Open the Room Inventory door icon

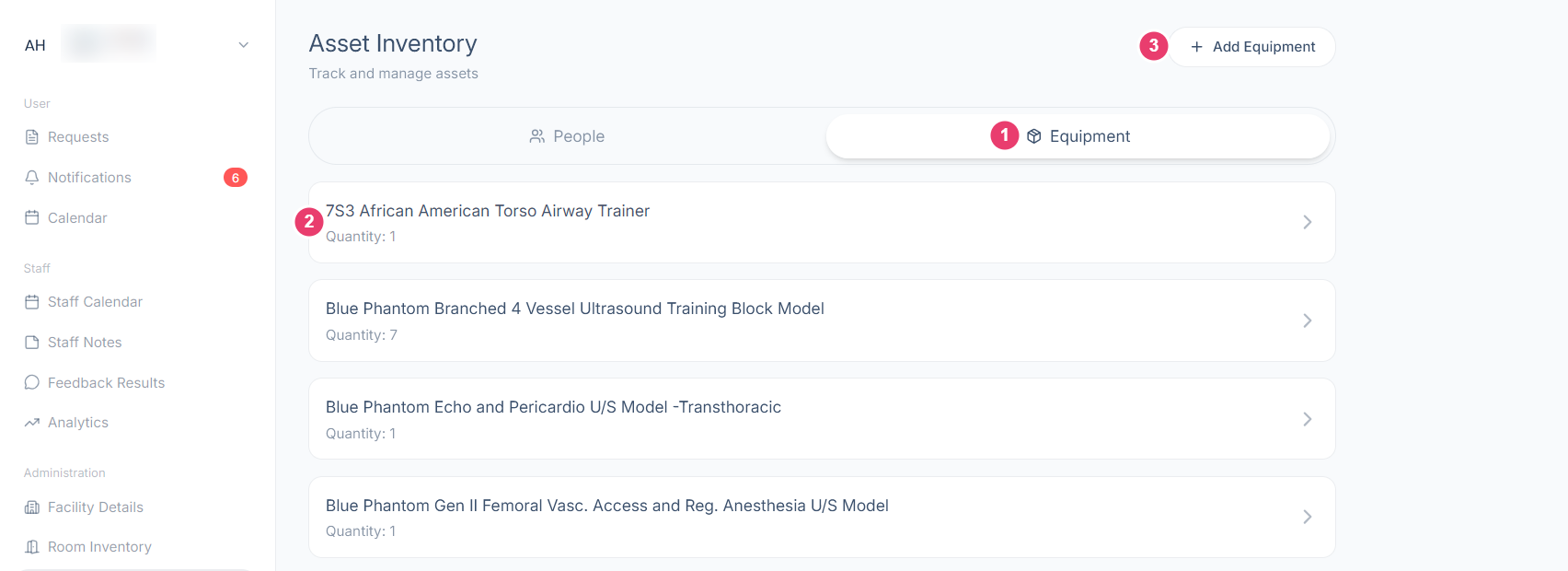pyautogui.click(x=32, y=547)
